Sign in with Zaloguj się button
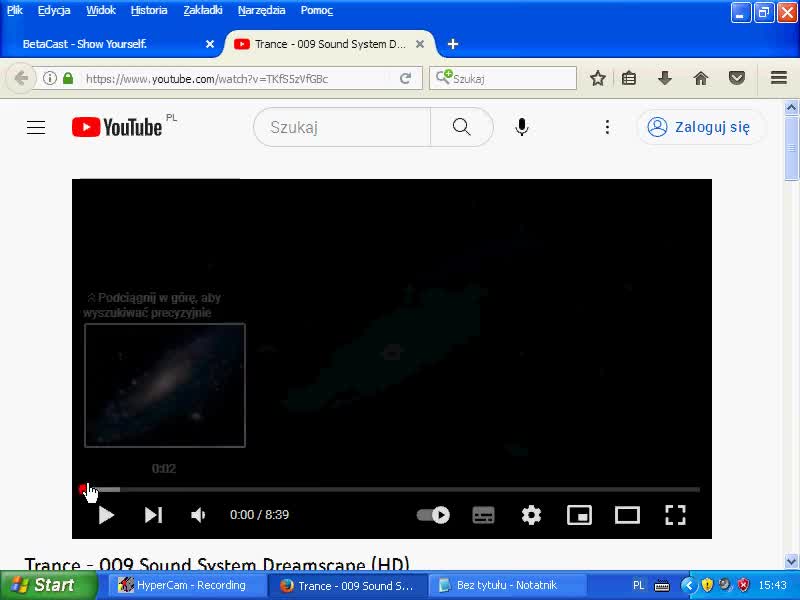This screenshot has height=600, width=800. coord(700,127)
